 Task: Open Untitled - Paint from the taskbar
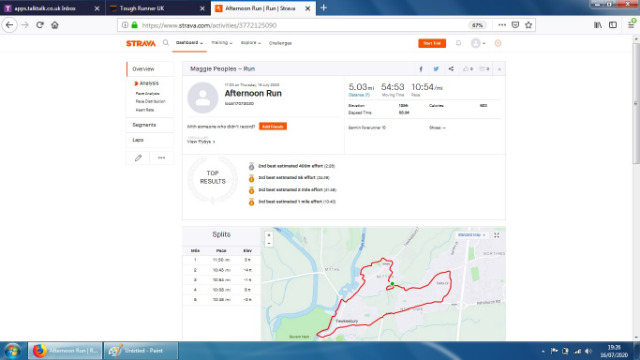pyautogui.click(x=141, y=351)
